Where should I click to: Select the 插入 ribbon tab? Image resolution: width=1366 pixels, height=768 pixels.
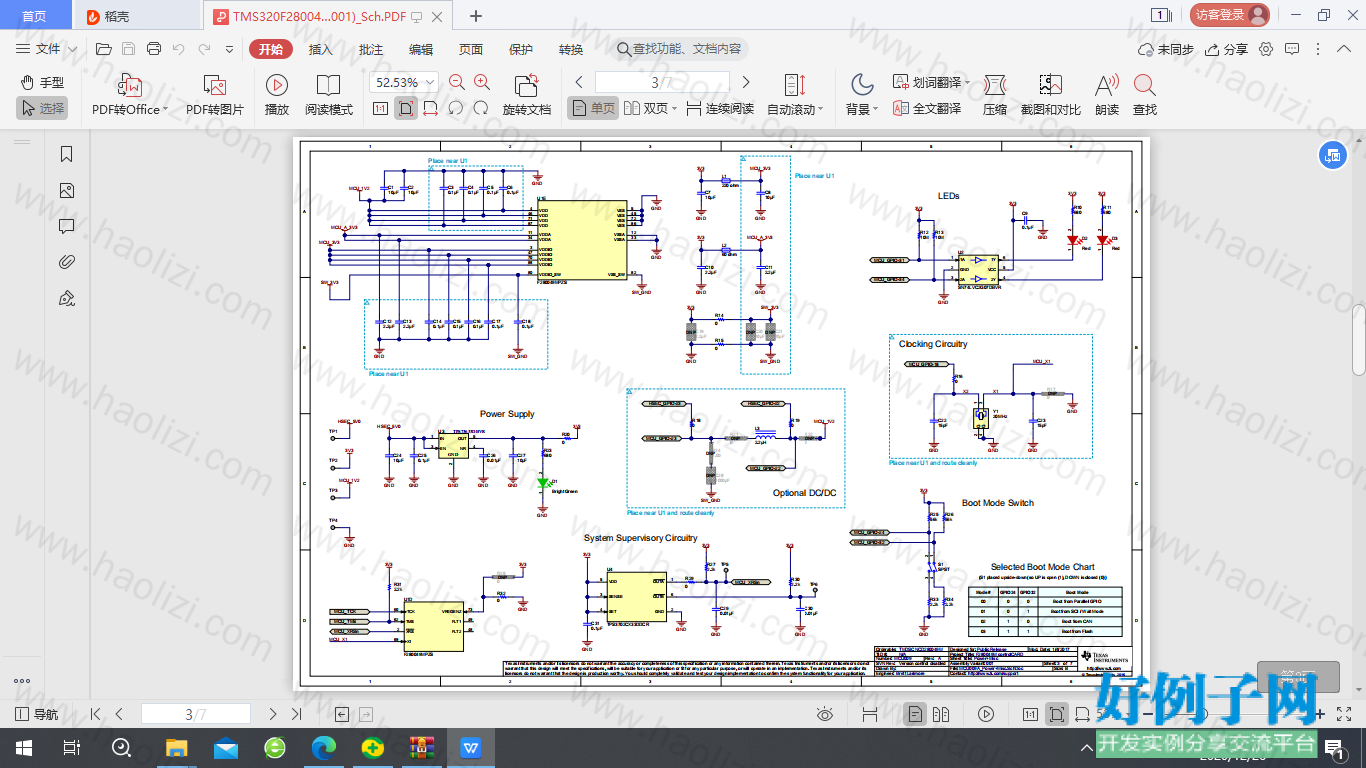(x=321, y=49)
